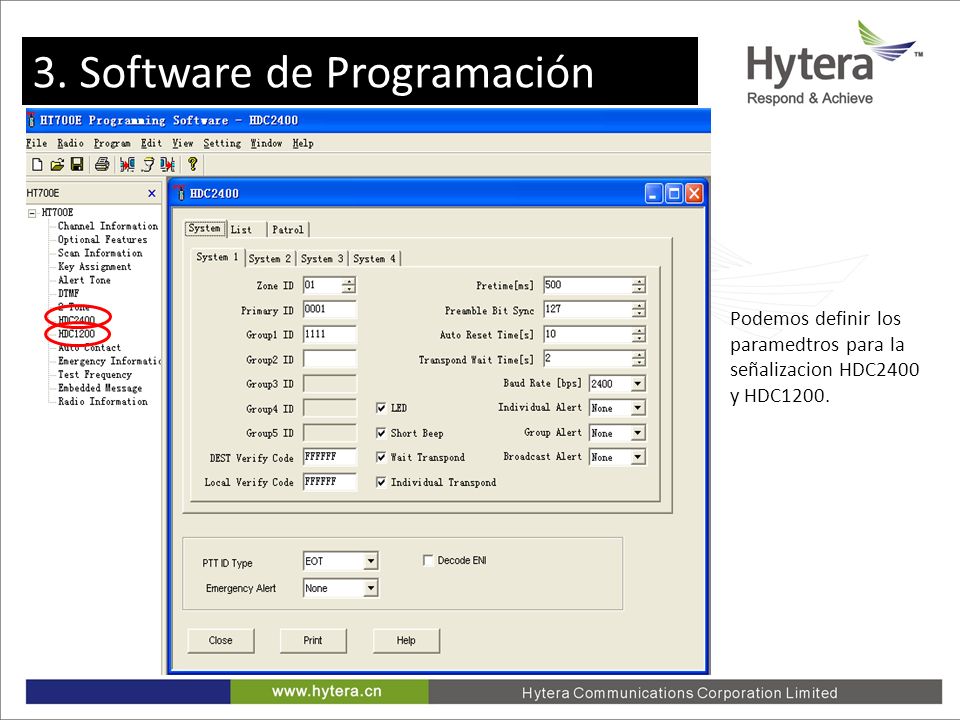960x720 pixels.
Task: Enable the Decode ENI checkbox
Action: [428, 560]
